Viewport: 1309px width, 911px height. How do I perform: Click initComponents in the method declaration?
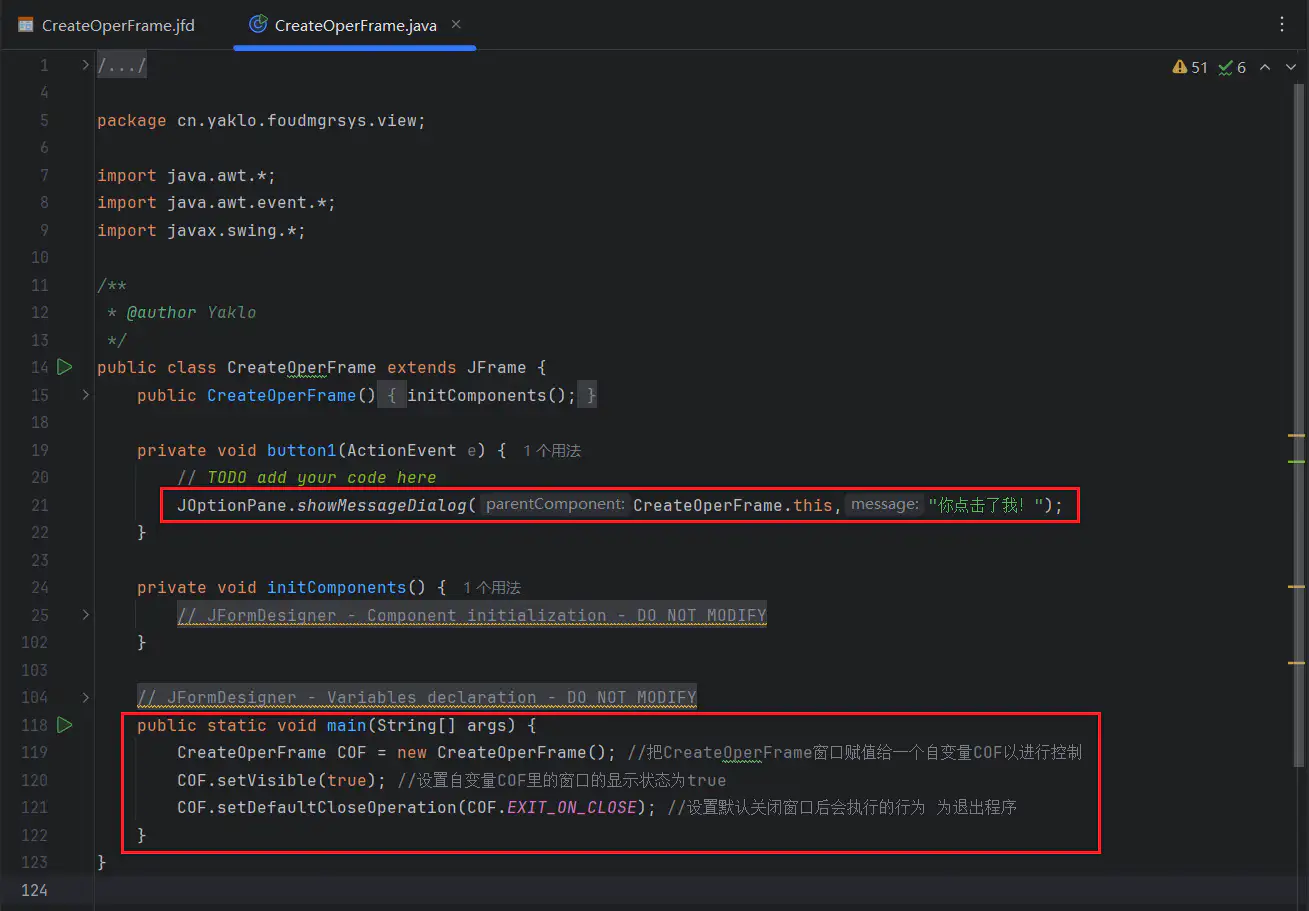point(337,587)
